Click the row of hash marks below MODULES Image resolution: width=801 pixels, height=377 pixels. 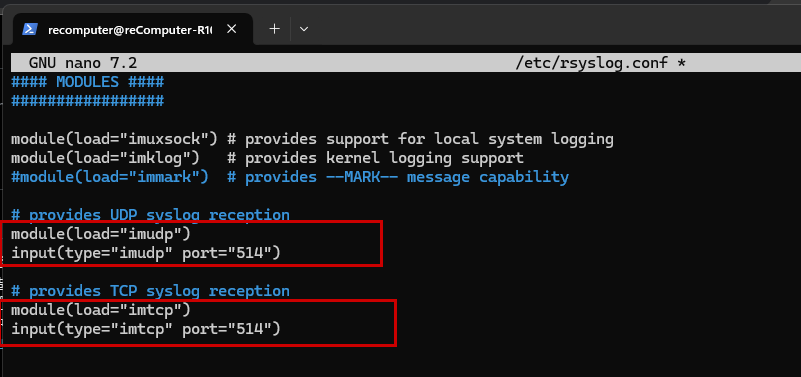coord(87,101)
